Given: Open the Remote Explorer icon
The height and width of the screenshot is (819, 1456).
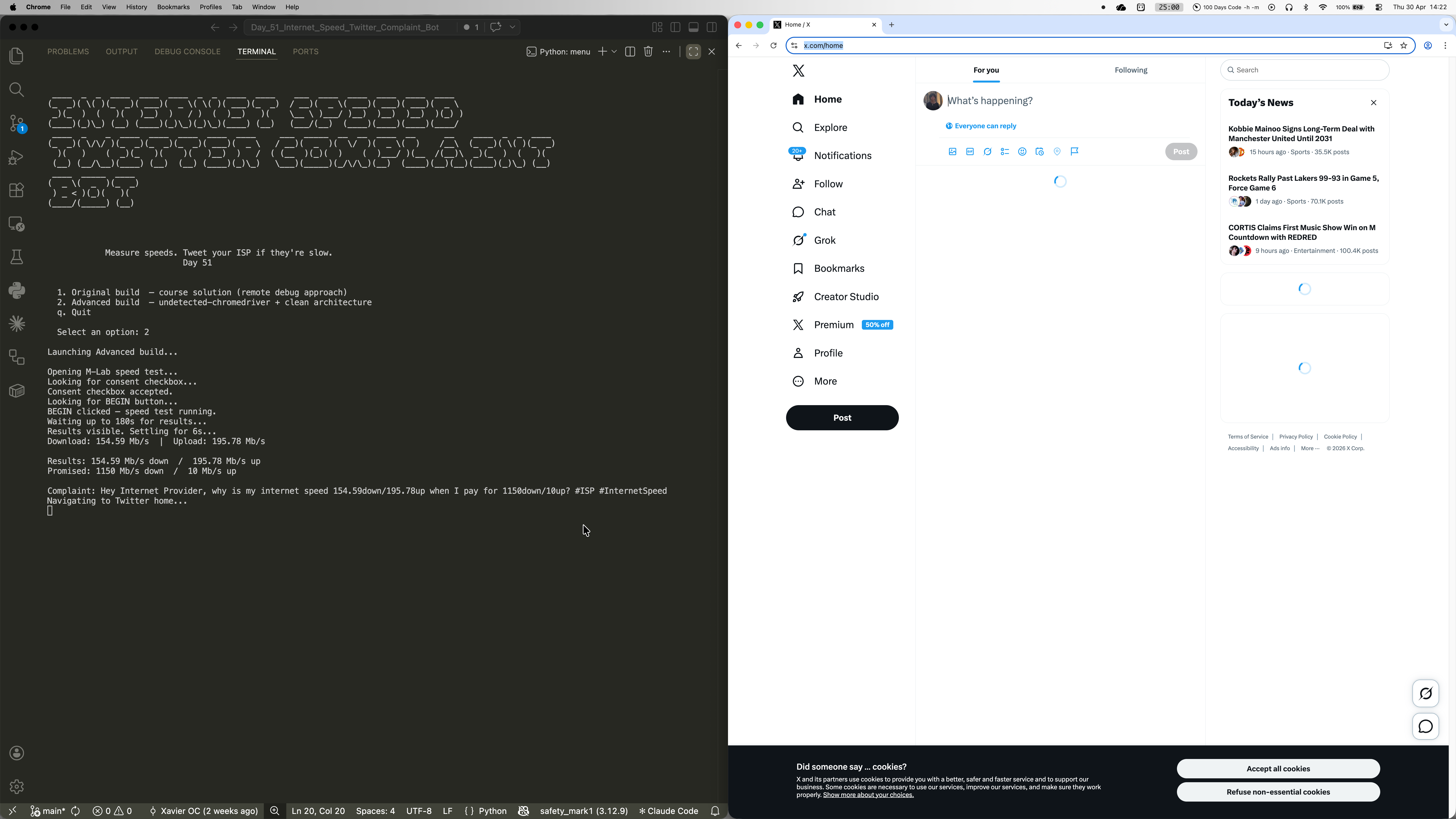Looking at the screenshot, I should pyautogui.click(x=16, y=224).
